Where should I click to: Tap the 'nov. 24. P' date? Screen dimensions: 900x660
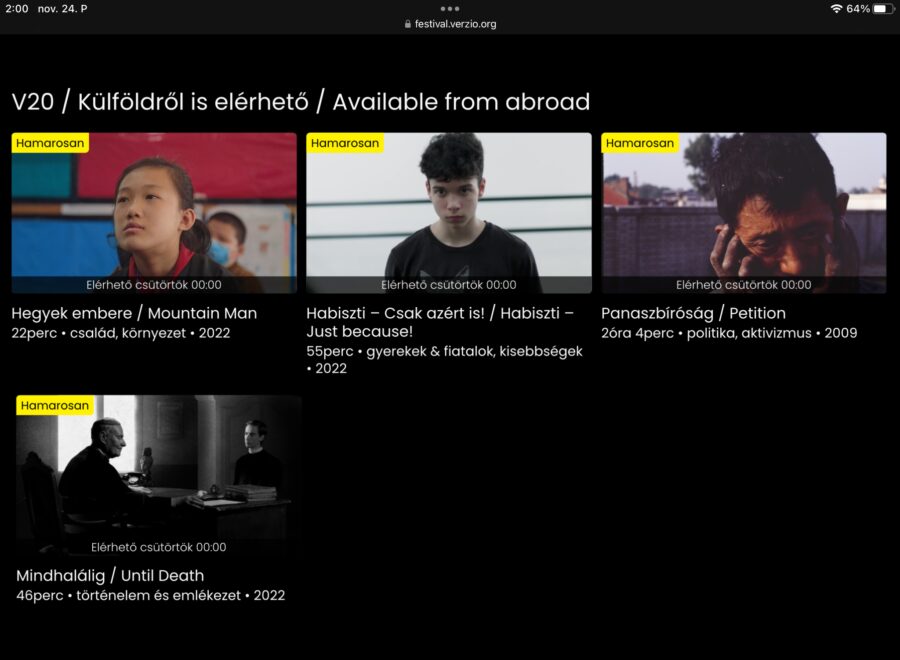coord(63,9)
